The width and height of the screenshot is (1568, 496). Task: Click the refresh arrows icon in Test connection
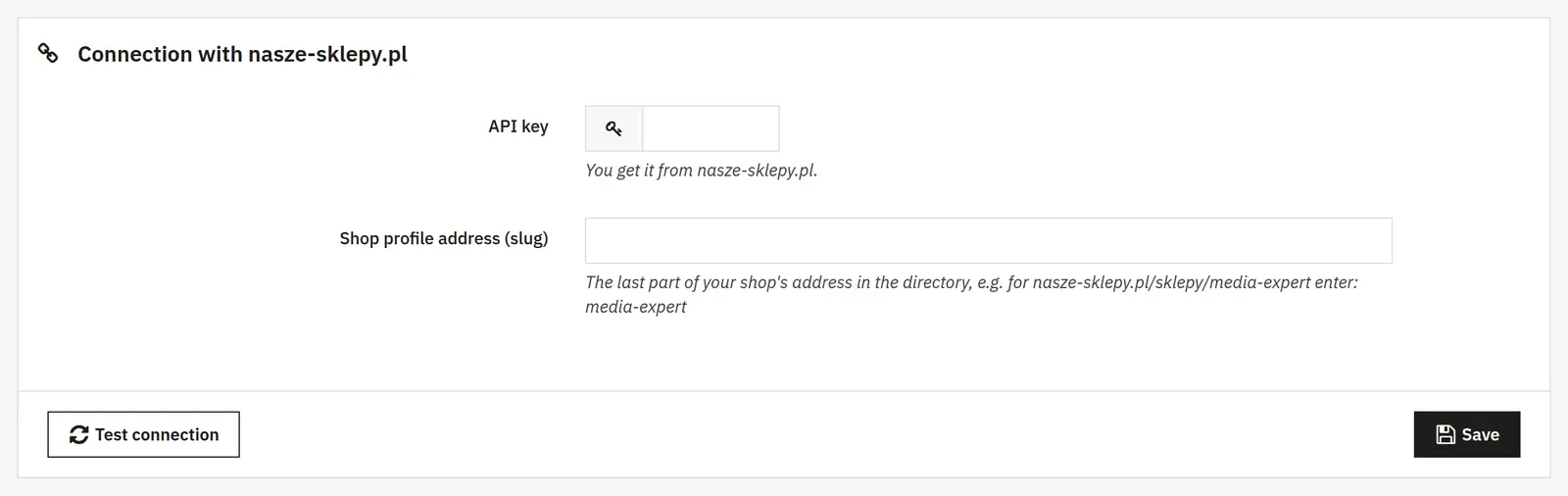point(79,434)
